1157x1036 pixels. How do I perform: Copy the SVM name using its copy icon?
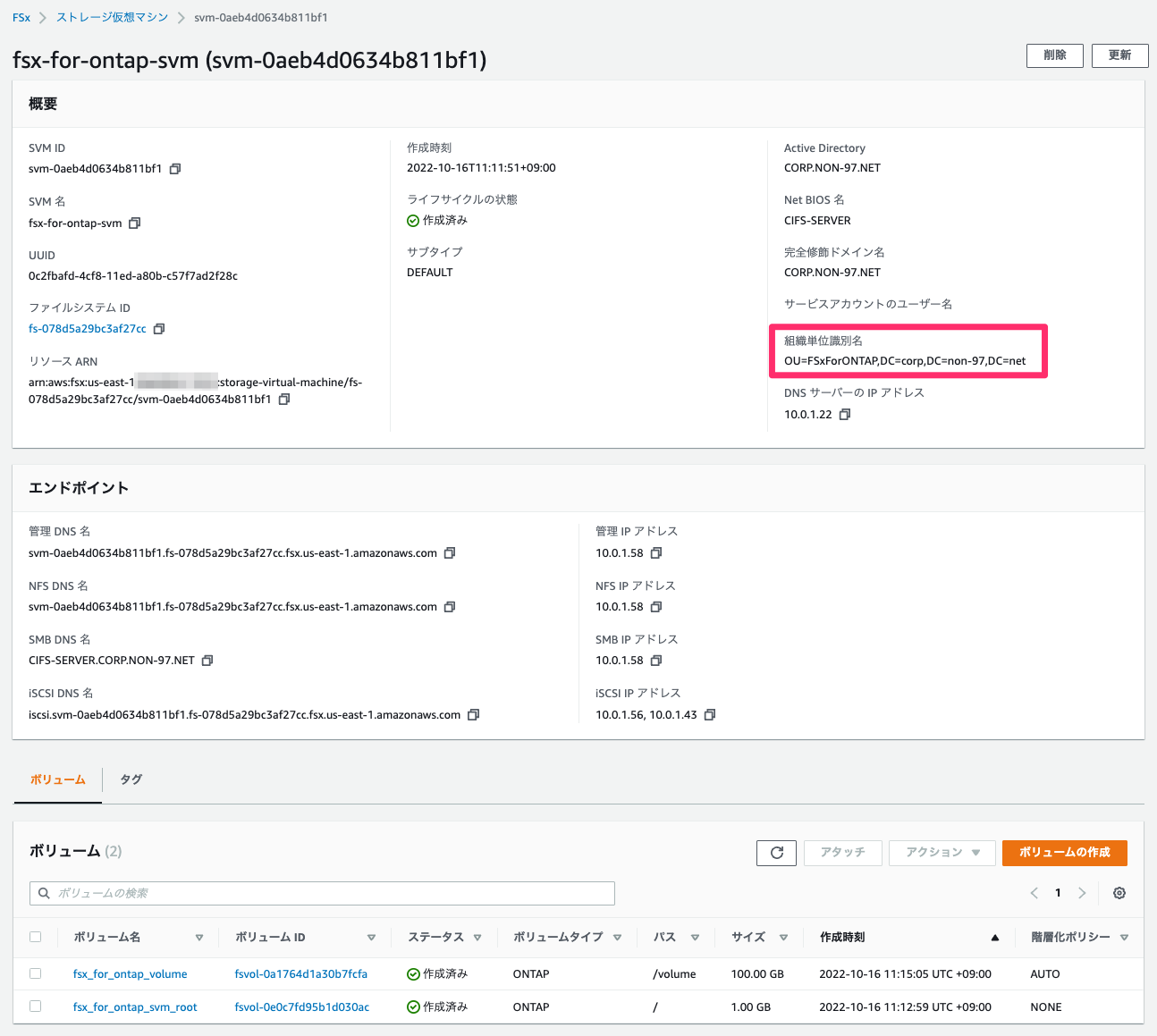pyautogui.click(x=135, y=223)
